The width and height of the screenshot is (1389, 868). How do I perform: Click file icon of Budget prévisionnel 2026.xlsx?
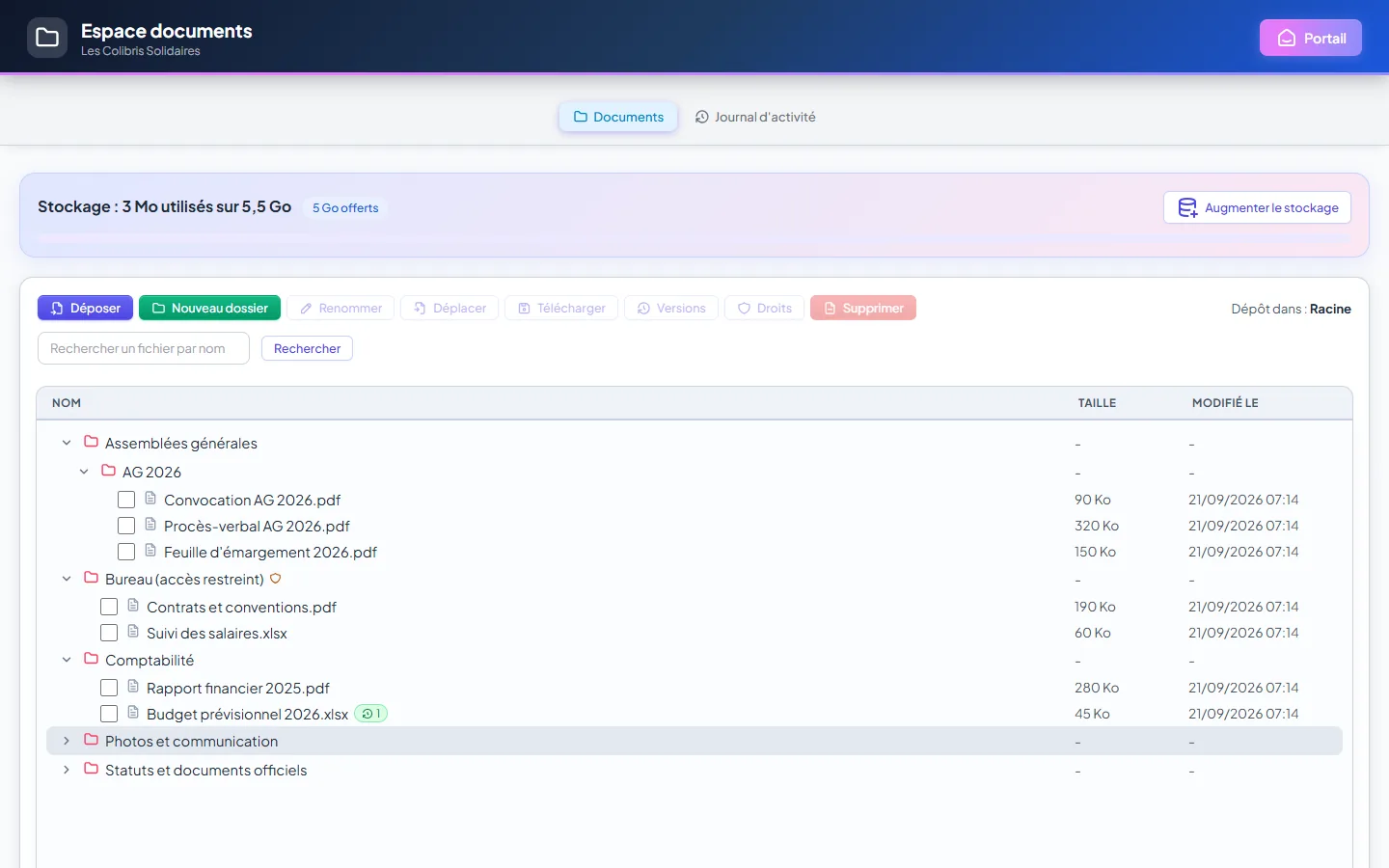133,713
